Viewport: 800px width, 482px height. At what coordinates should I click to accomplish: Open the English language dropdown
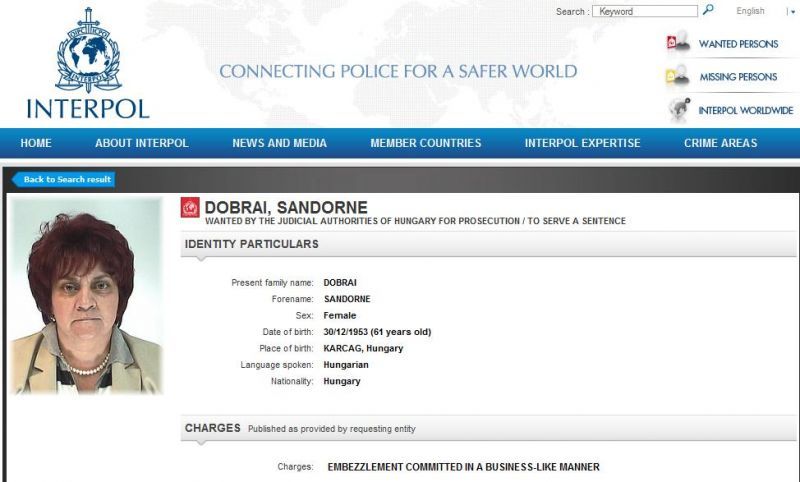point(751,11)
